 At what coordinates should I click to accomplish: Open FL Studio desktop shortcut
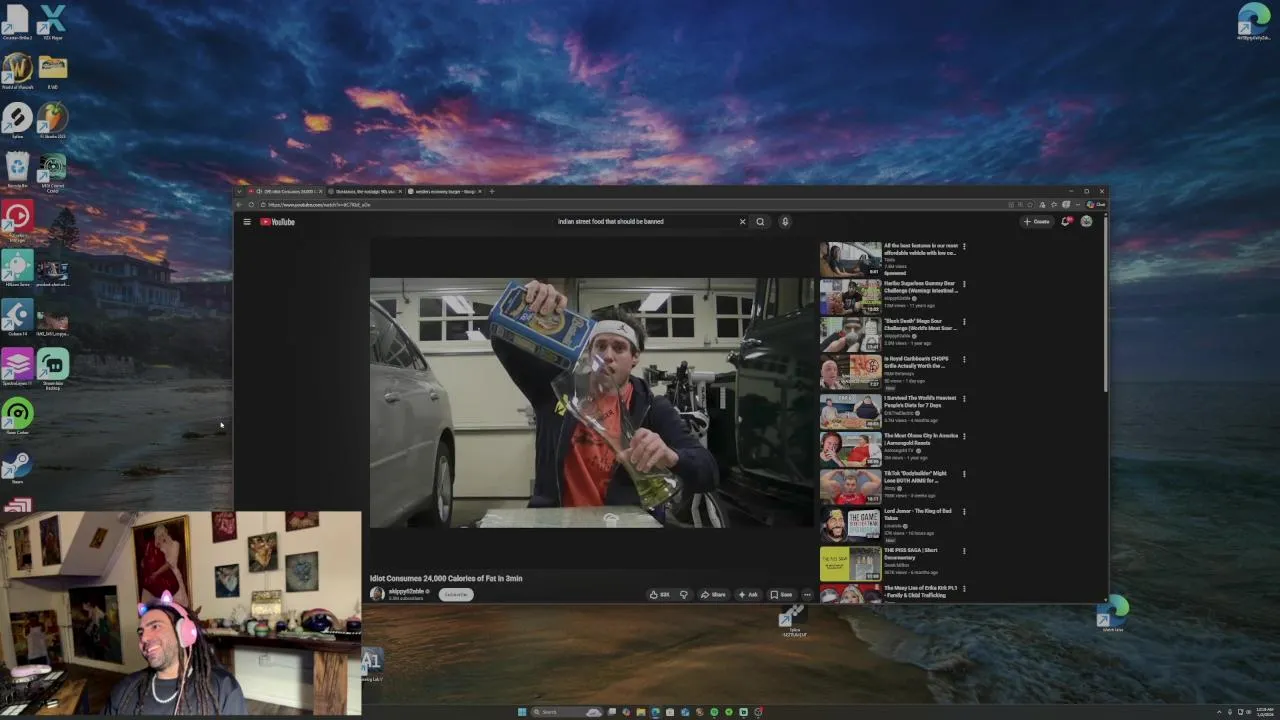coord(53,120)
